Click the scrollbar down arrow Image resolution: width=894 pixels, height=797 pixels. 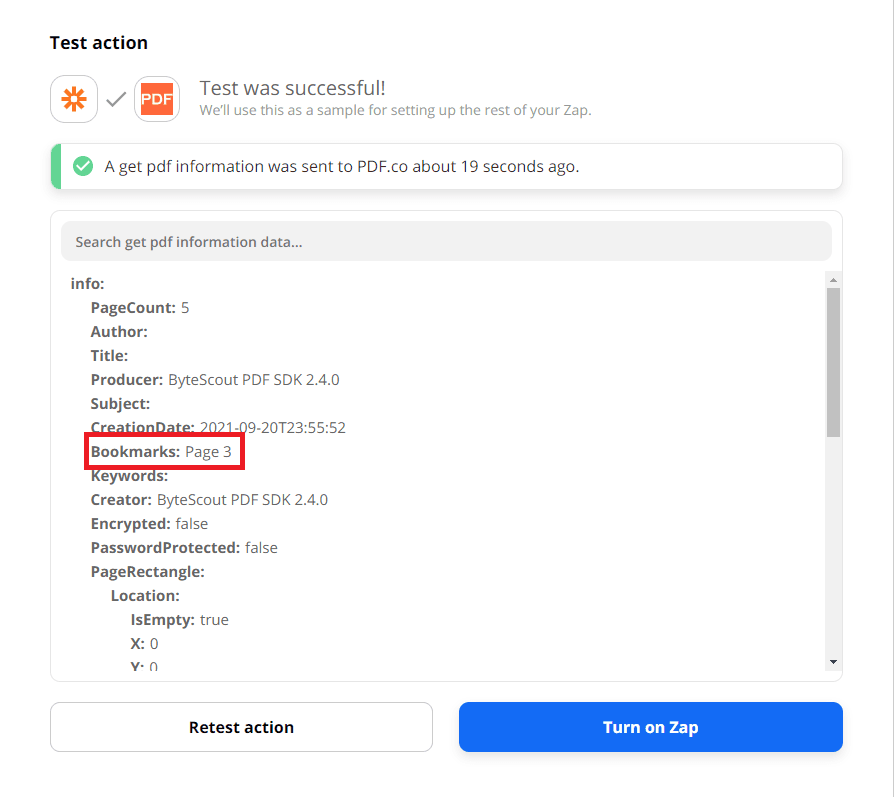[x=833, y=662]
